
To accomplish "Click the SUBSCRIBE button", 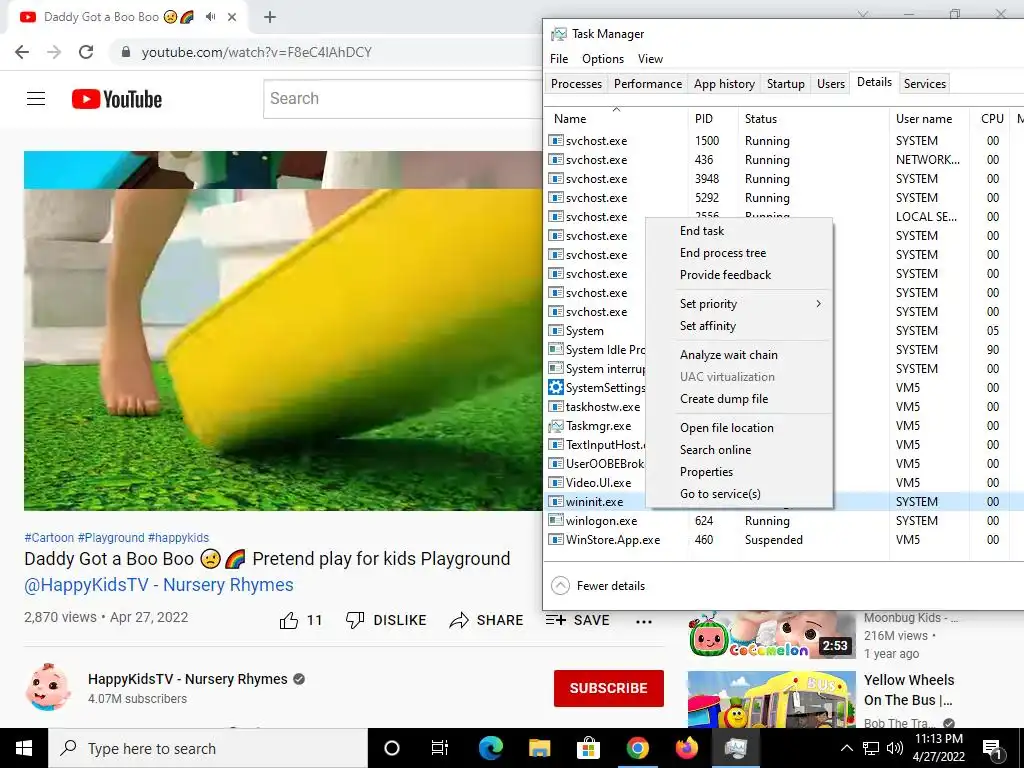I will tap(609, 688).
